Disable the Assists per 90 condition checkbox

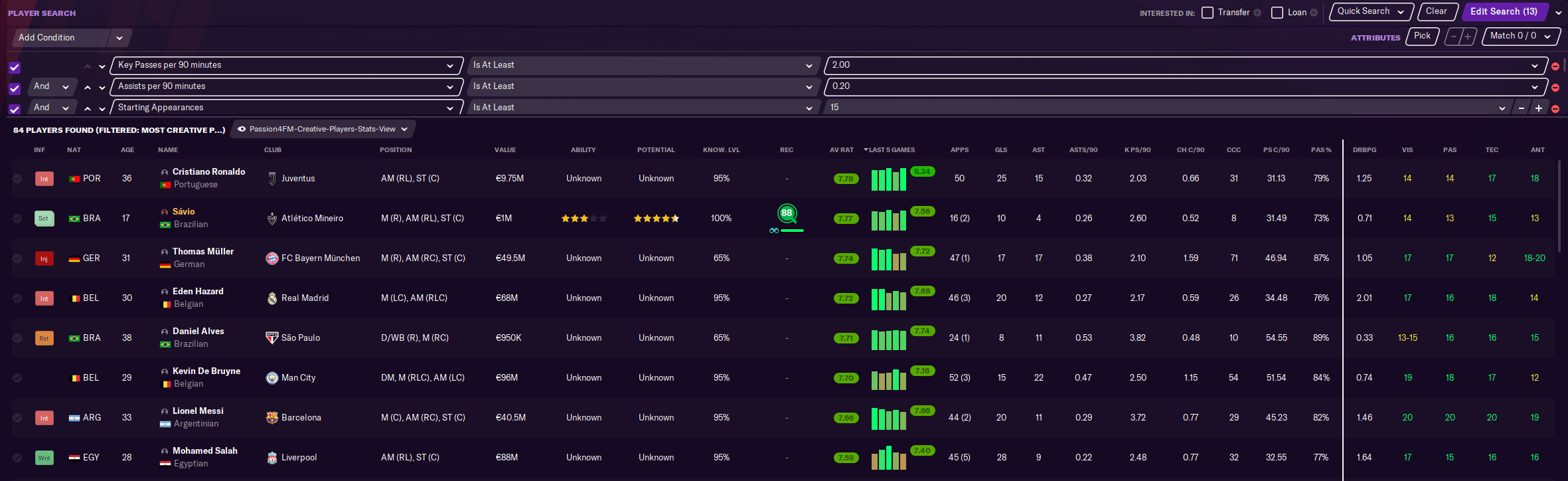coord(15,88)
